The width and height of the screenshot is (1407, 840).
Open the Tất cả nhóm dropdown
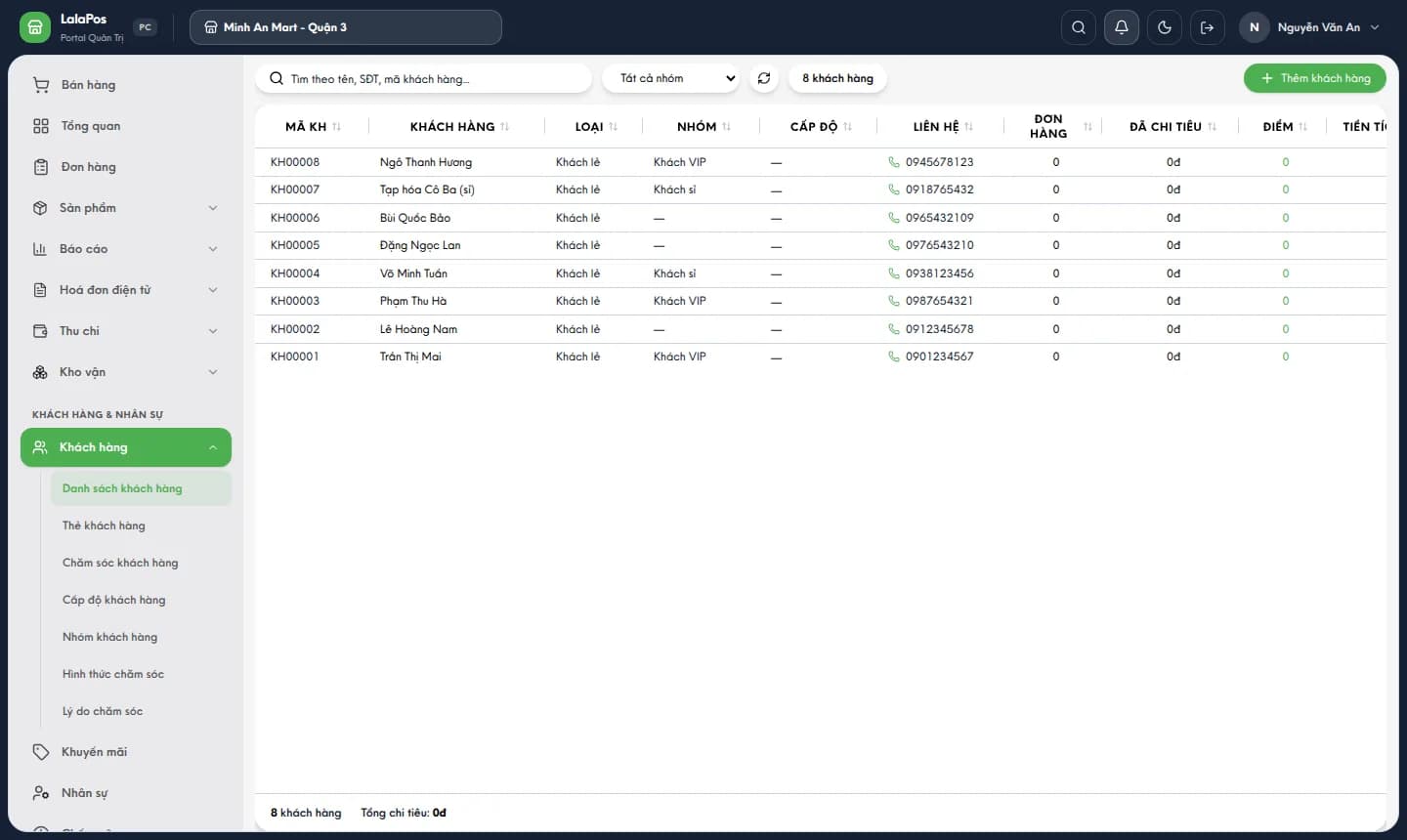671,78
